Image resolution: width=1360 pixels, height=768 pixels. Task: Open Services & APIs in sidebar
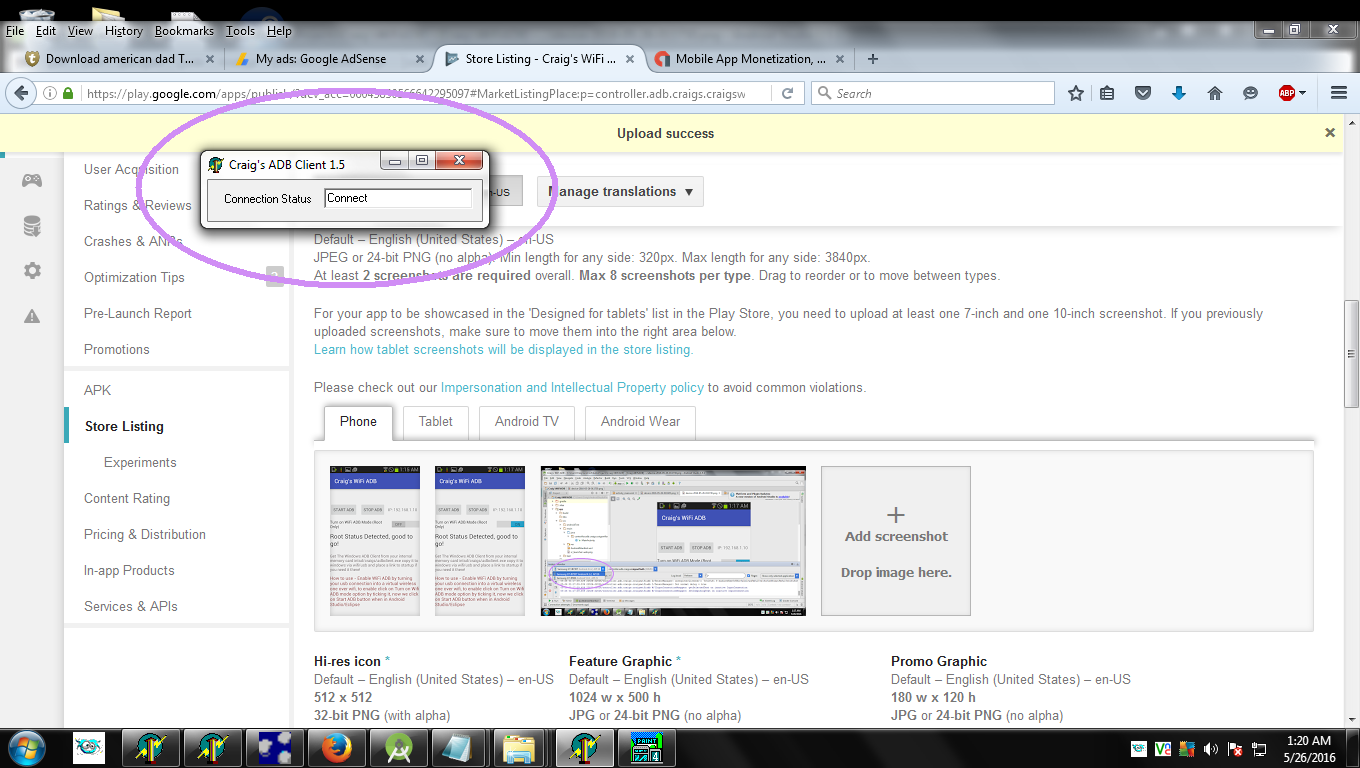[x=131, y=606]
